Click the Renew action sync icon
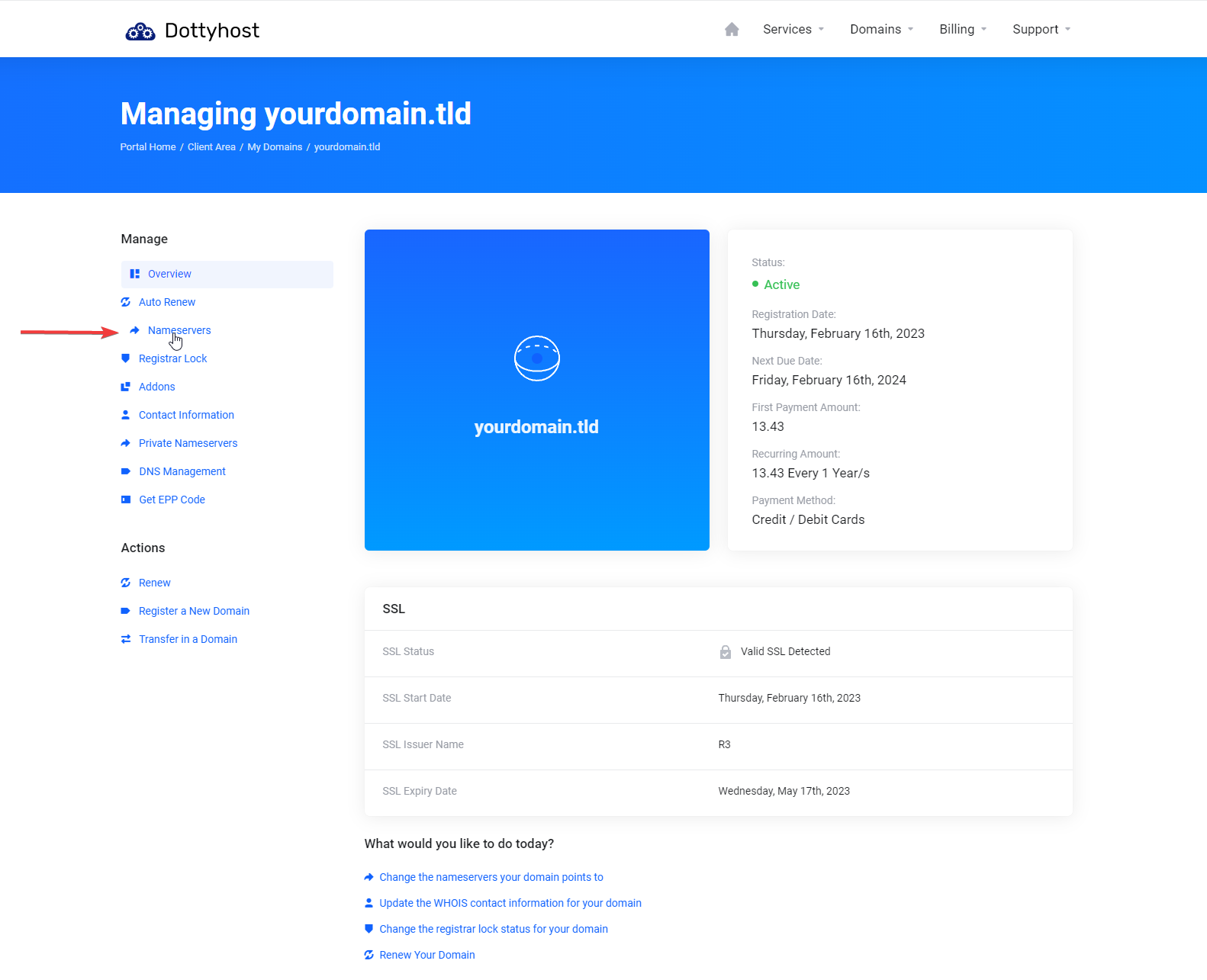Screen dimensions: 1207x980 click(126, 583)
